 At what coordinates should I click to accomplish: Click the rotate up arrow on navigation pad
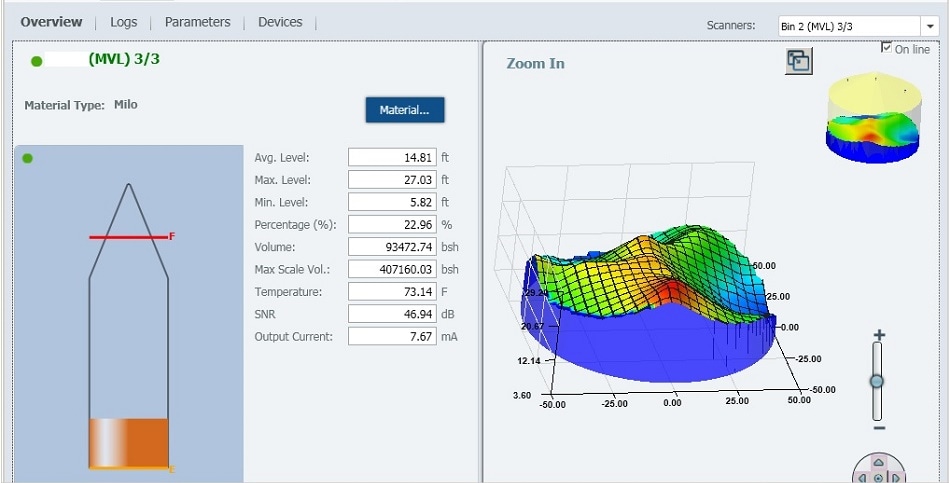click(879, 462)
